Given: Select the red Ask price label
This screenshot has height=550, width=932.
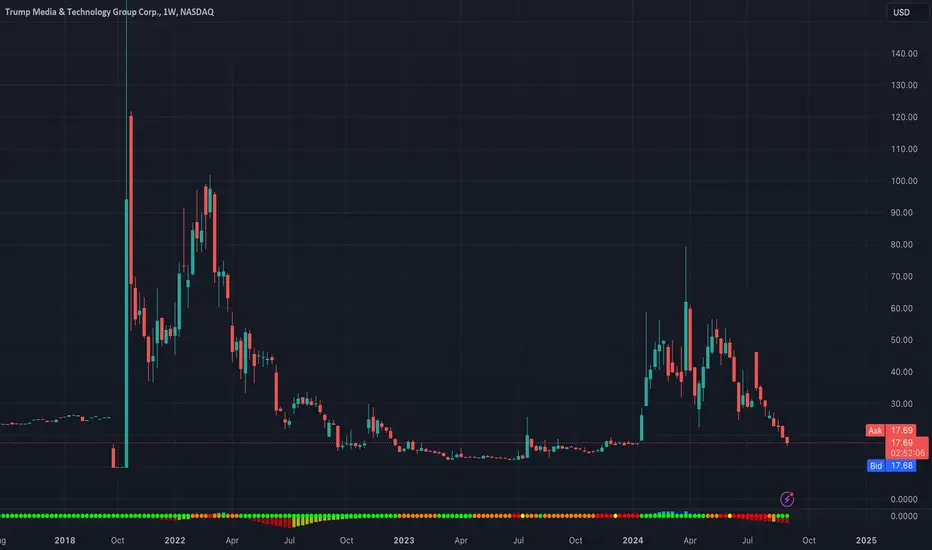Looking at the screenshot, I should 875,430.
